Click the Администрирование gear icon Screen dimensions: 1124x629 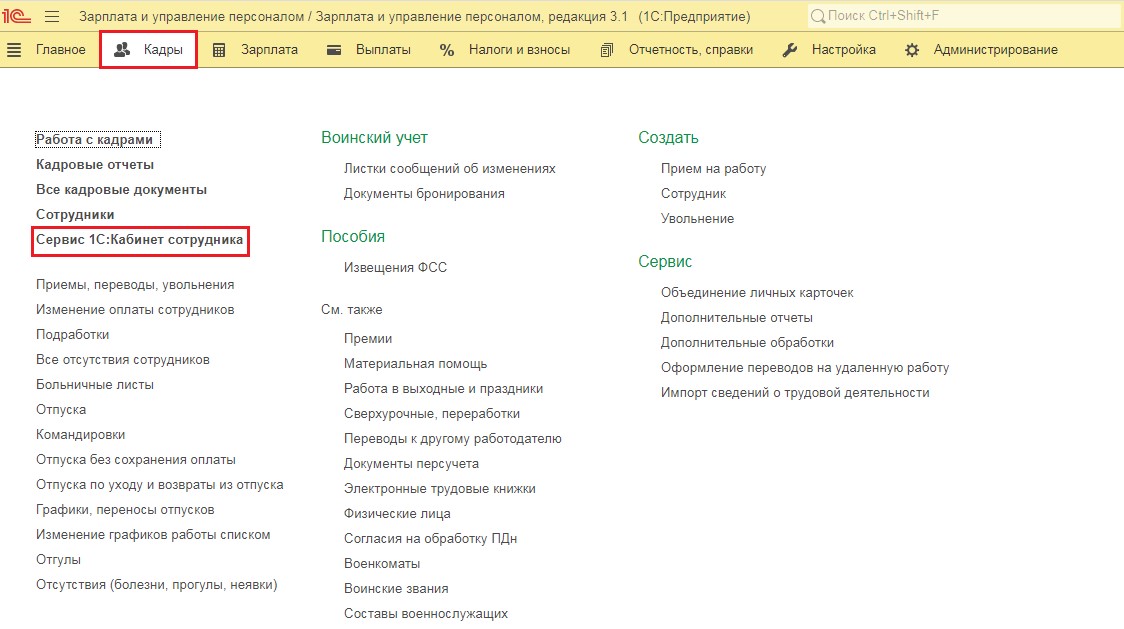coord(912,50)
